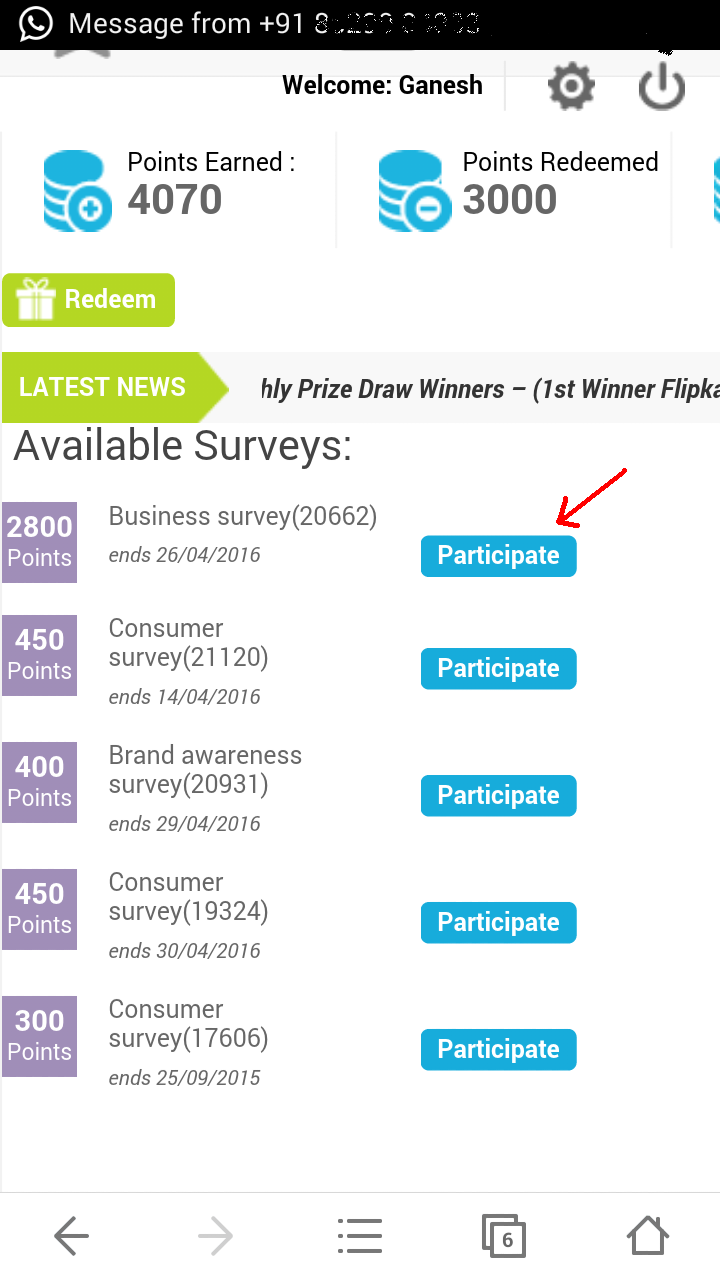Participate in Consumer survey(21120)
Image resolution: width=720 pixels, height=1280 pixels.
(498, 669)
